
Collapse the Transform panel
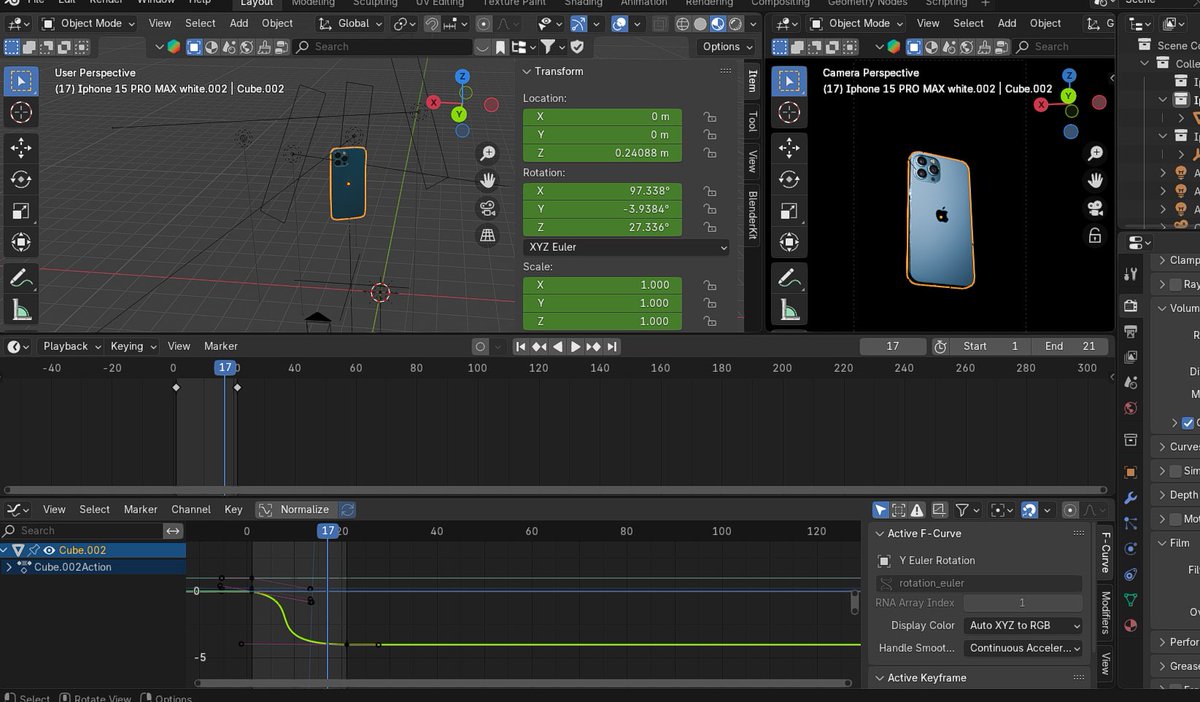click(x=528, y=72)
